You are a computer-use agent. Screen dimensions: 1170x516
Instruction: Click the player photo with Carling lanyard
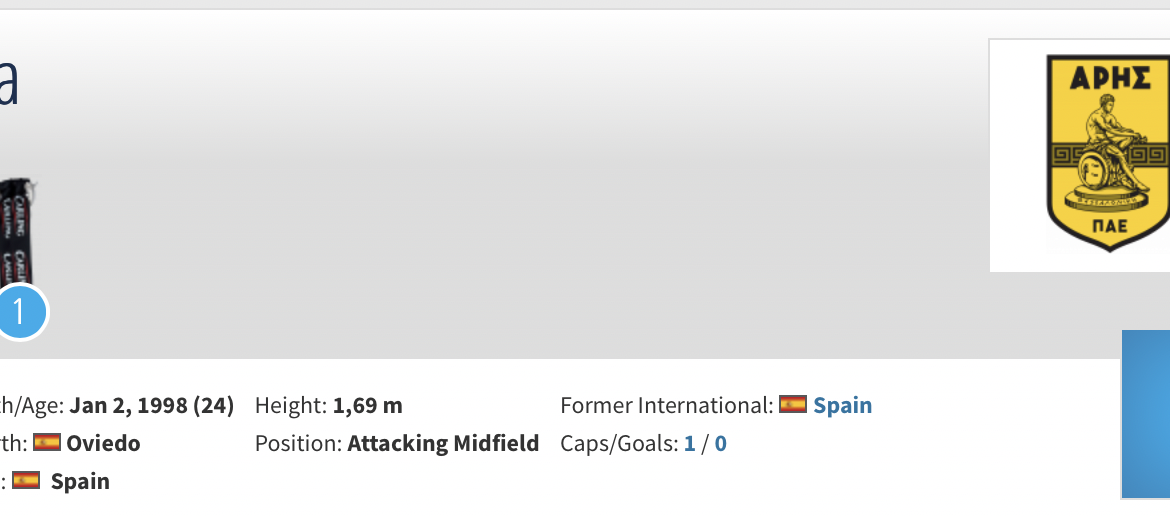(x=18, y=230)
